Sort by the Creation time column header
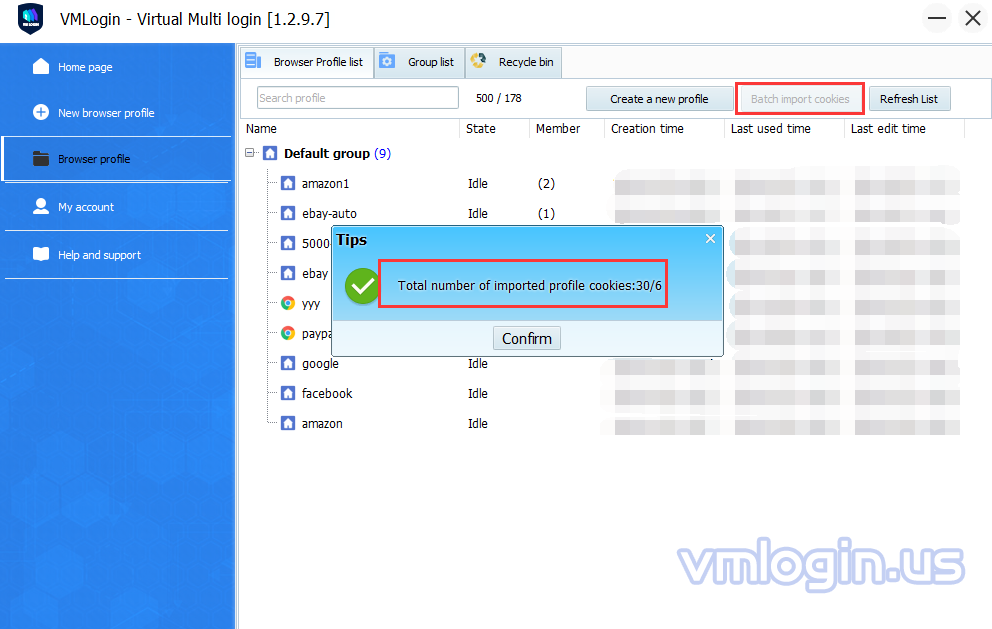 [647, 129]
